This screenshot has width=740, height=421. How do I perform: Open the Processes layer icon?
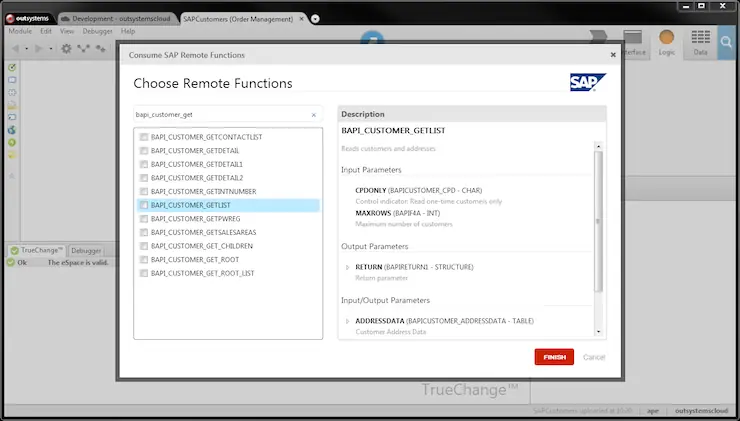598,37
